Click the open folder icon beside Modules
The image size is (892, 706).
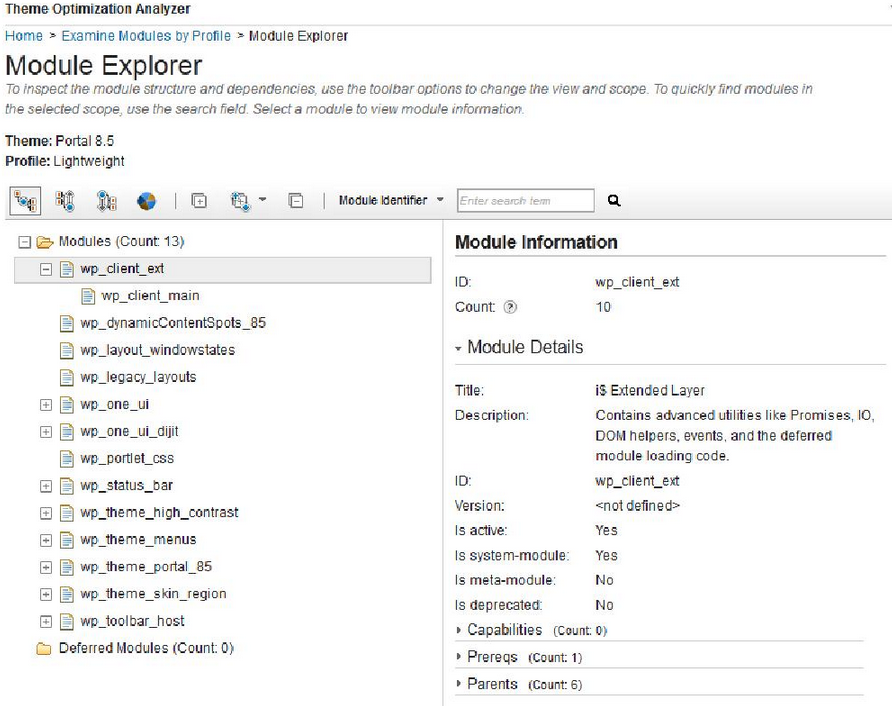(x=45, y=242)
